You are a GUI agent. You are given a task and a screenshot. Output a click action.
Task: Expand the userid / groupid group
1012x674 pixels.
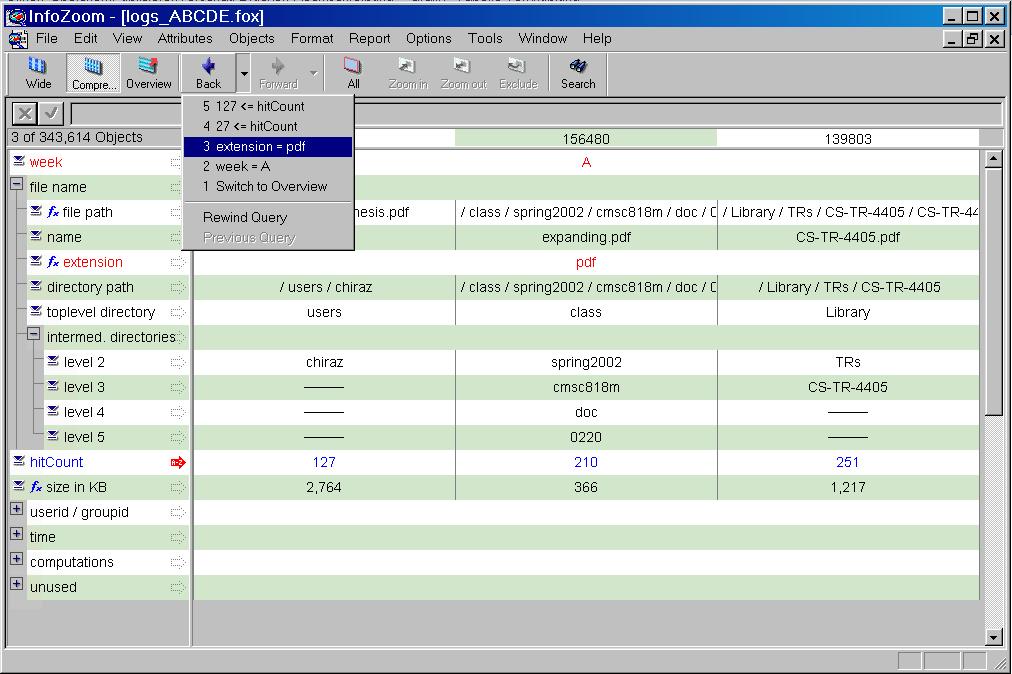16,511
